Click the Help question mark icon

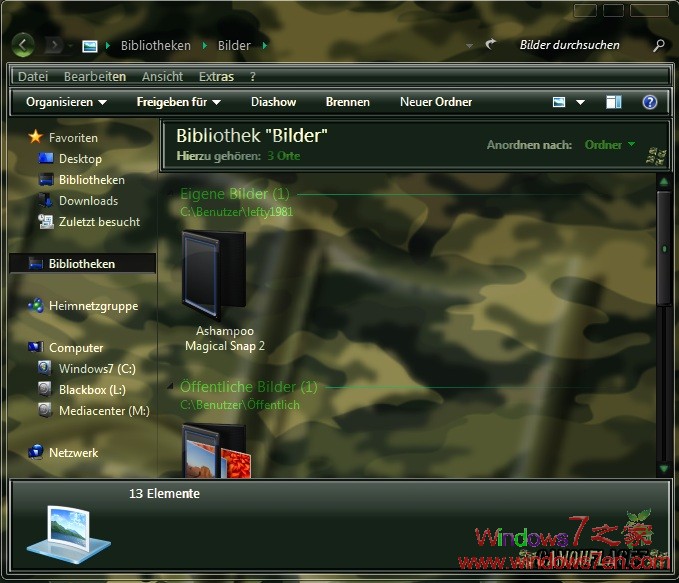pyautogui.click(x=649, y=102)
